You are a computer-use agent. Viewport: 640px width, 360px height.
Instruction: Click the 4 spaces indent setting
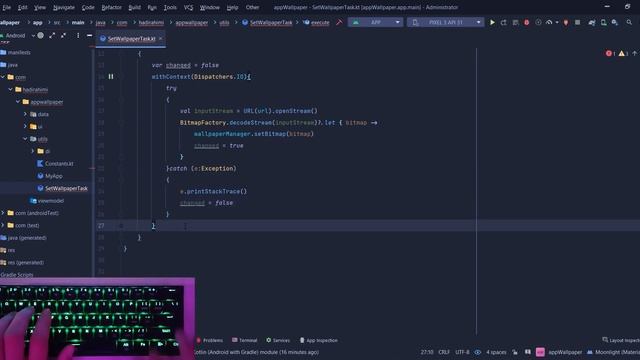(x=496, y=352)
